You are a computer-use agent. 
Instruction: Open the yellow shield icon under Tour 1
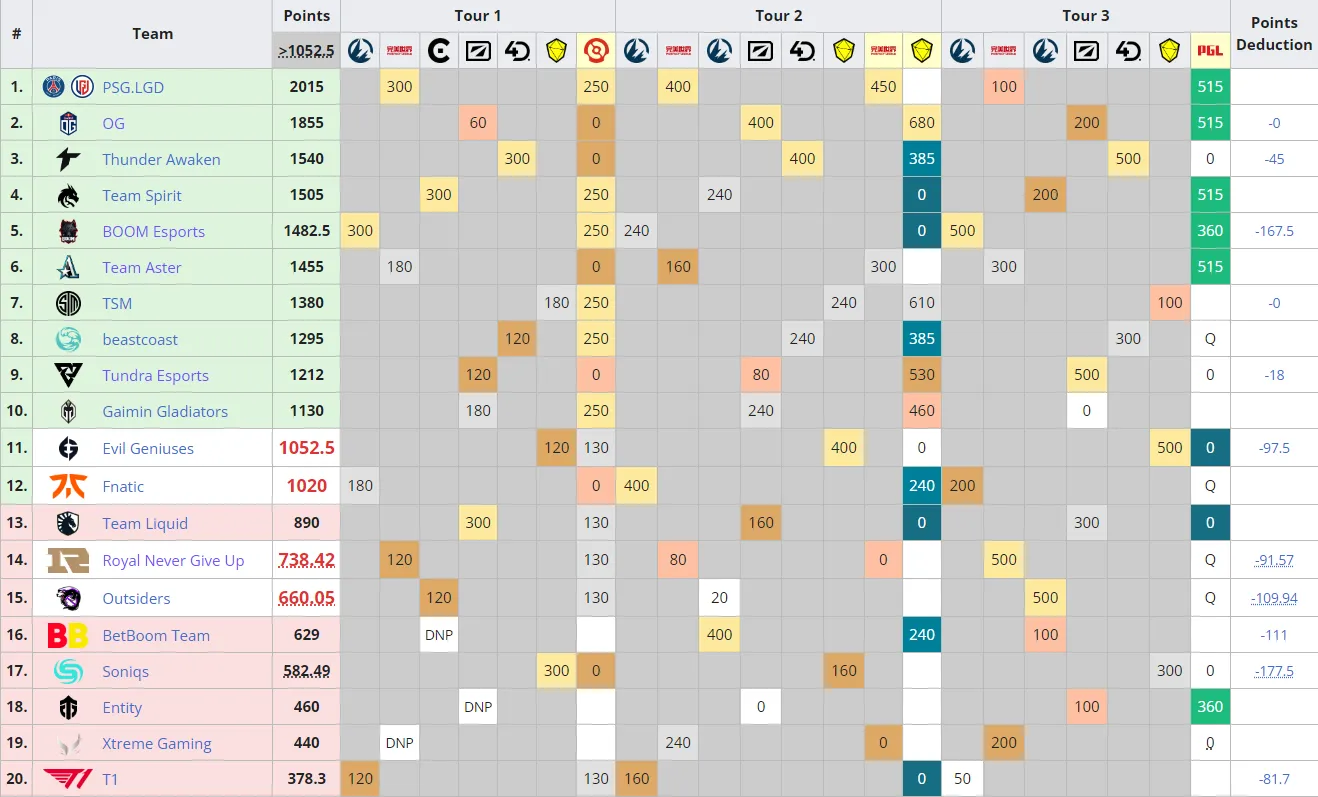[x=557, y=50]
